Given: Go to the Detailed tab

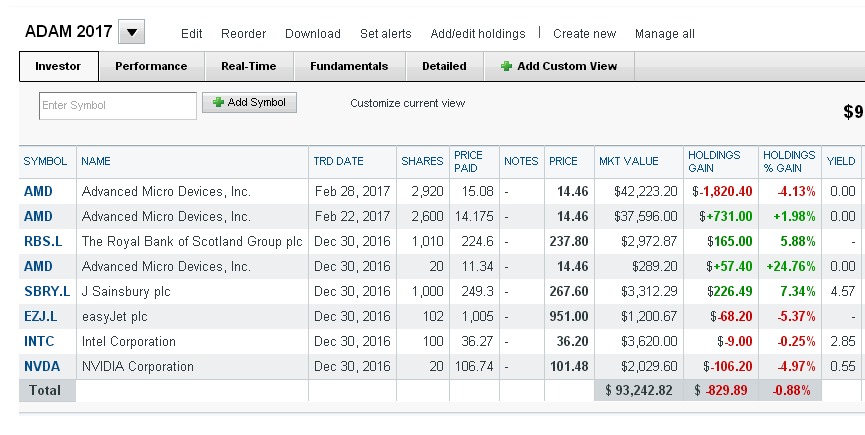Looking at the screenshot, I should pos(444,66).
